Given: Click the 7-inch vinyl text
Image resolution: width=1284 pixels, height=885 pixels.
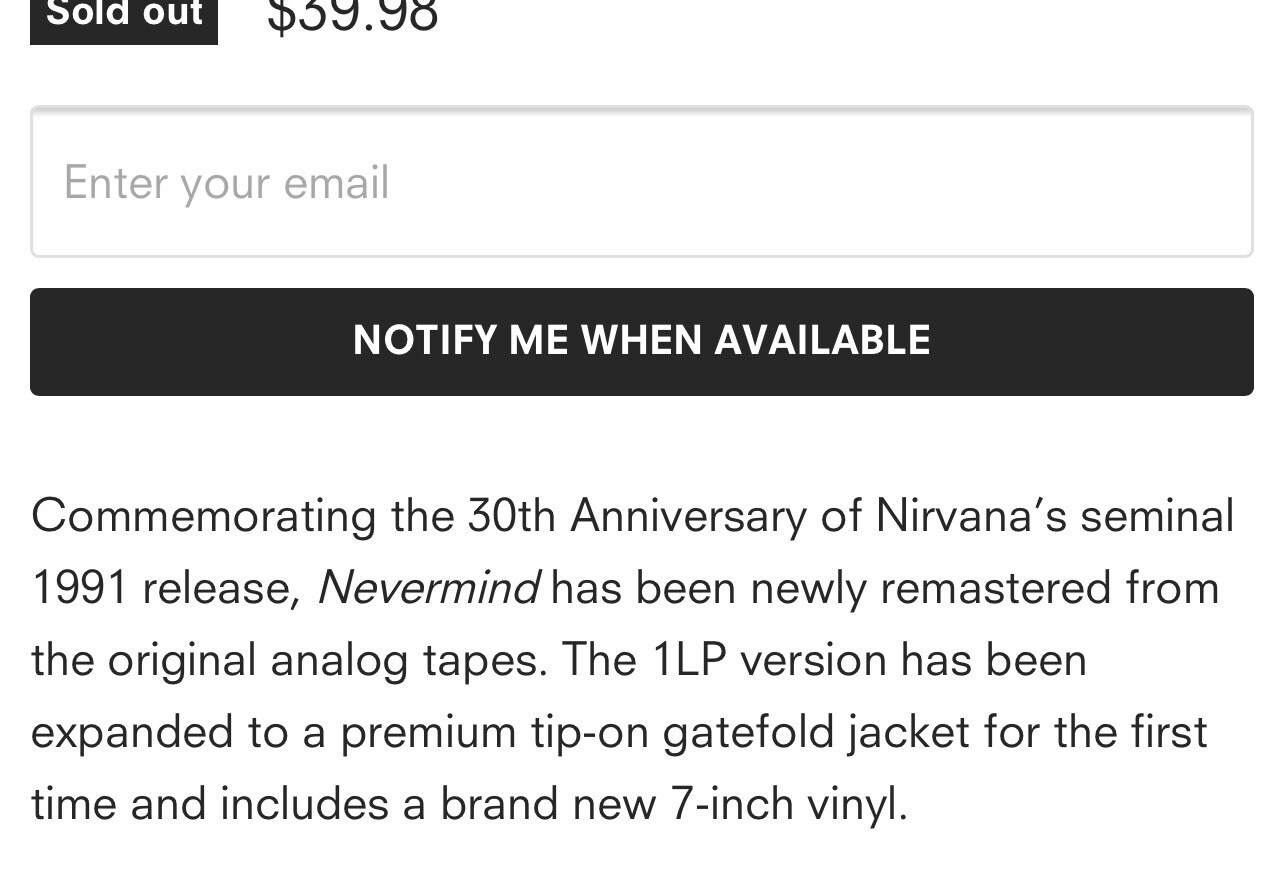Looking at the screenshot, I should 788,804.
